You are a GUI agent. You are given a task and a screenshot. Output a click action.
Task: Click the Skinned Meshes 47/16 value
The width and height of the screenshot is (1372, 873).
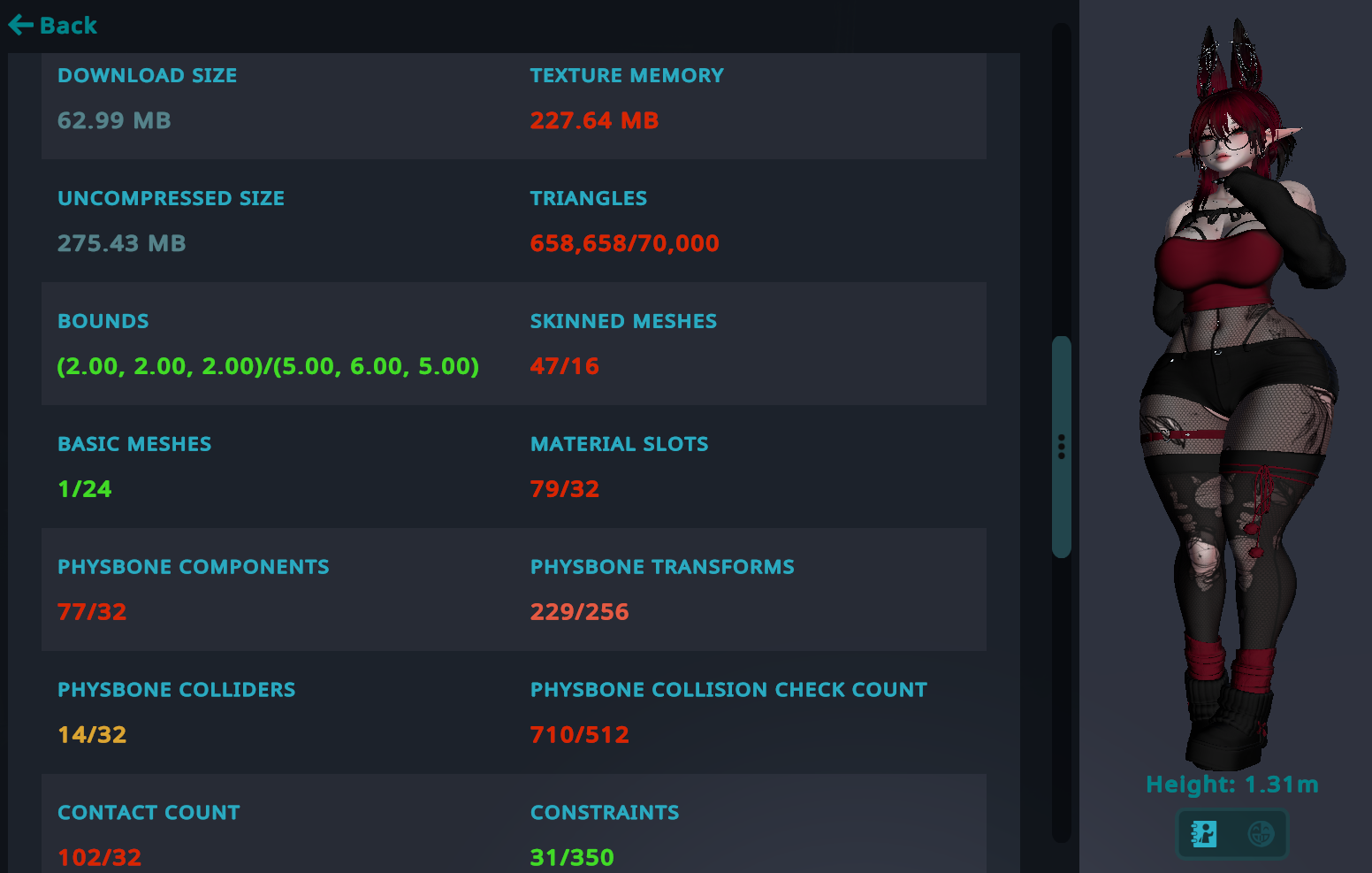point(564,366)
